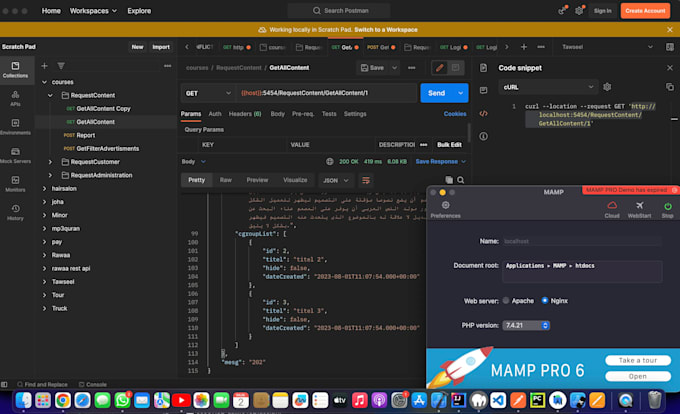Screen dimensions: 680x414
Task: Open Postman settings gear in header
Action: coord(579,10)
